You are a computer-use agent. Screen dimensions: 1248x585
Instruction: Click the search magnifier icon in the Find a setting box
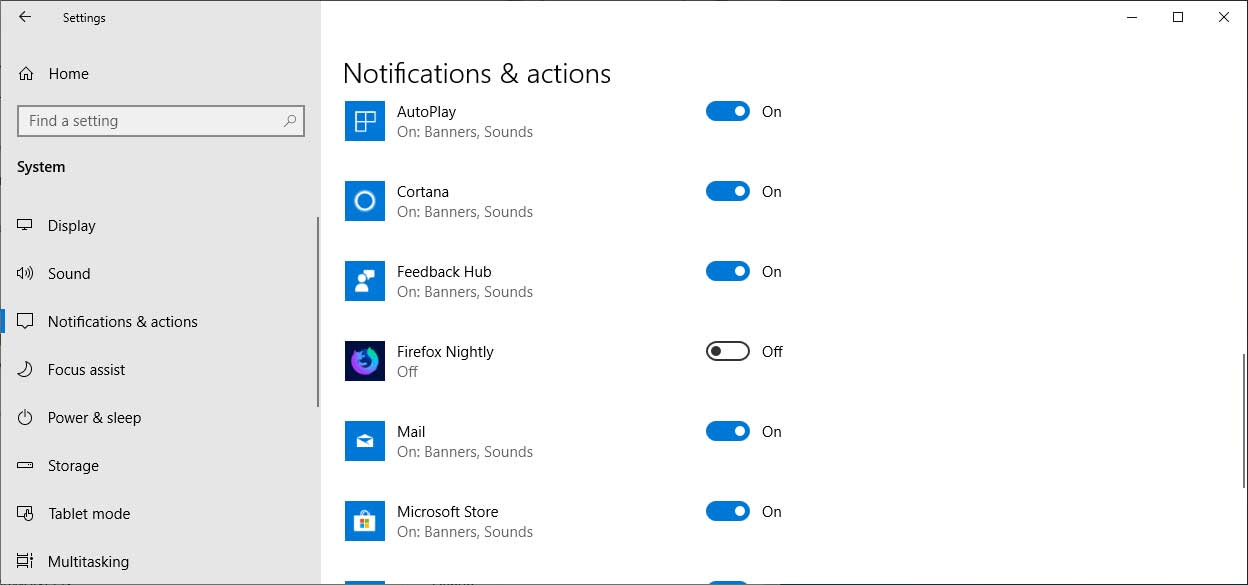pos(290,121)
